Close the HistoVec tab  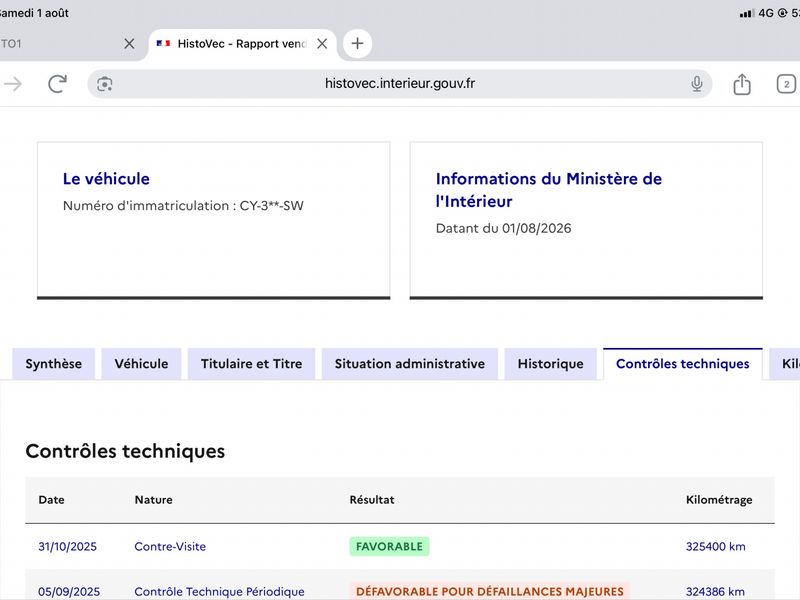(322, 44)
